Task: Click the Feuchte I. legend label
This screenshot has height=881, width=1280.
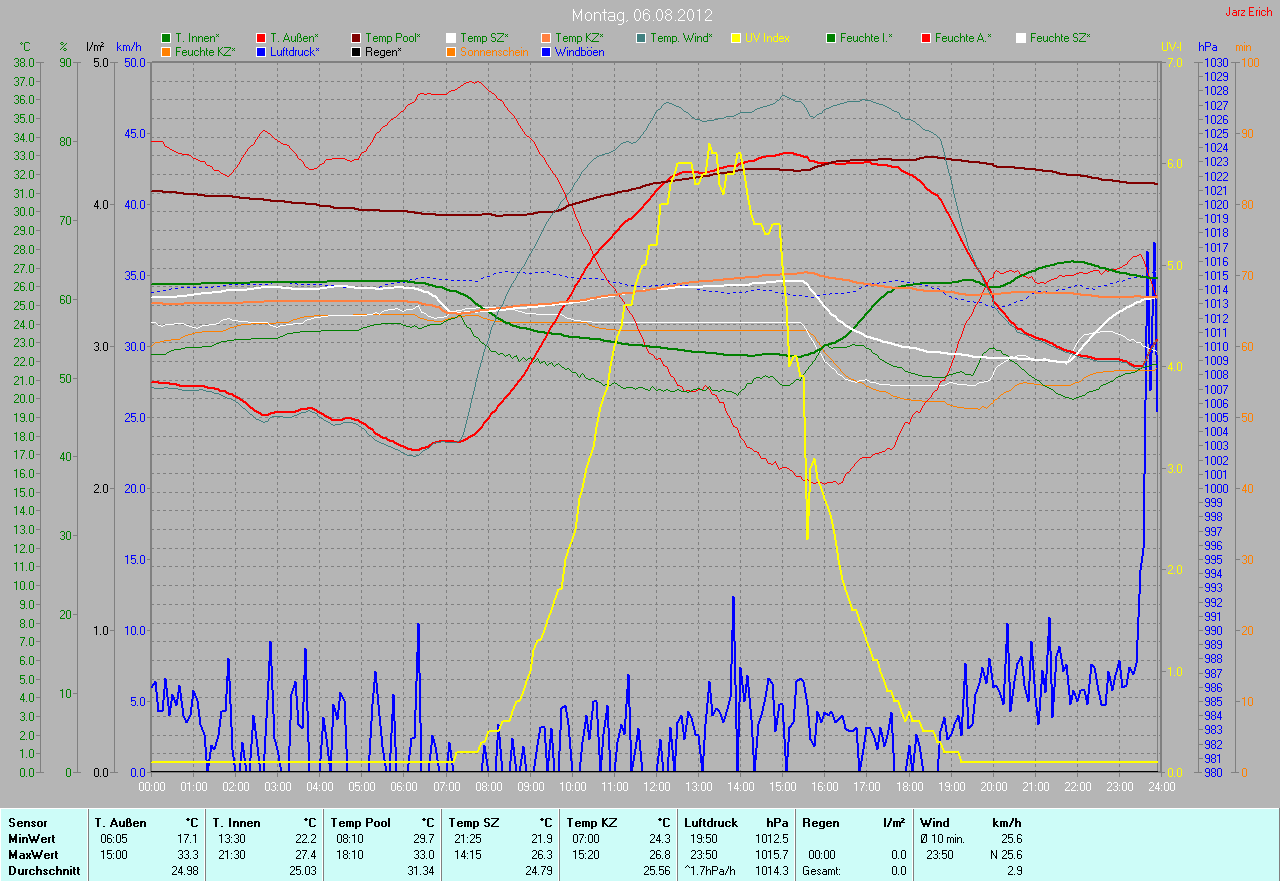Action: coord(866,38)
